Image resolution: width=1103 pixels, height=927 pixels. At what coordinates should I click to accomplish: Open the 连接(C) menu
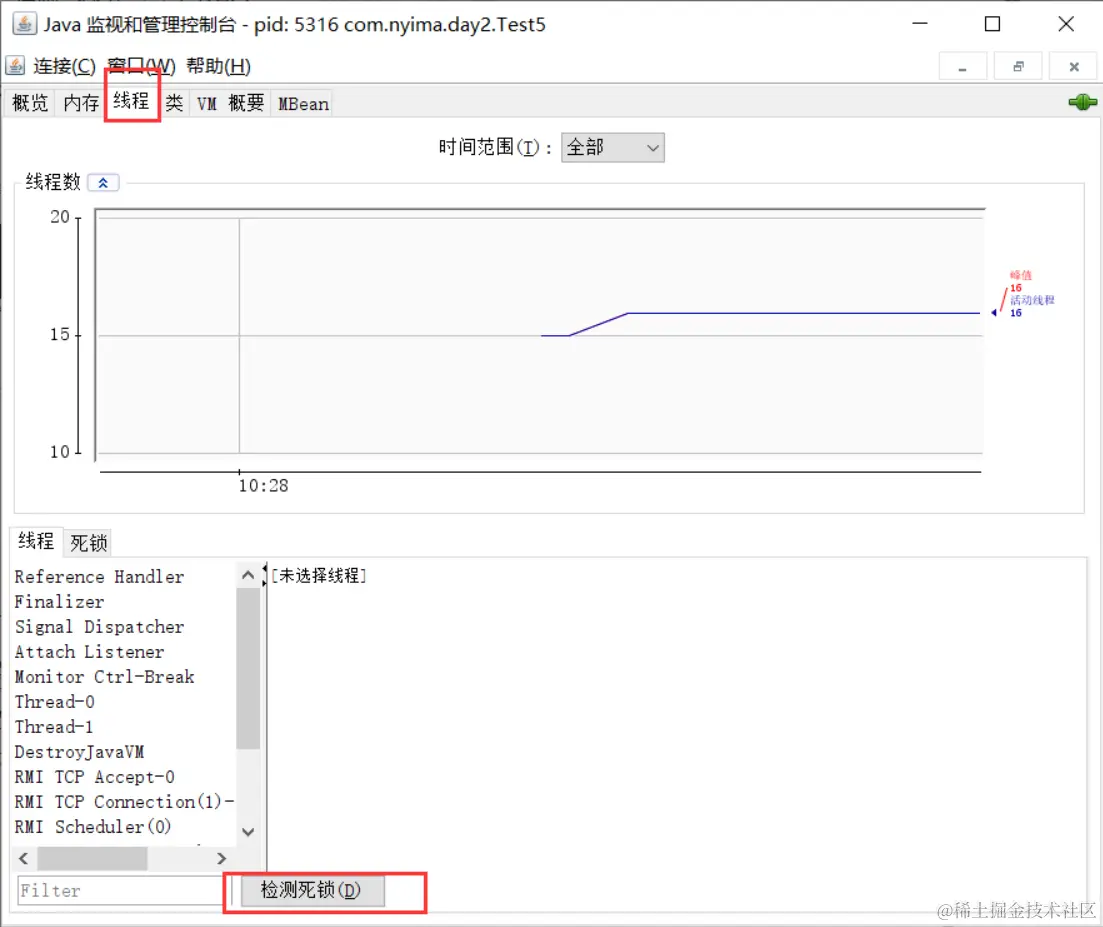(x=64, y=66)
